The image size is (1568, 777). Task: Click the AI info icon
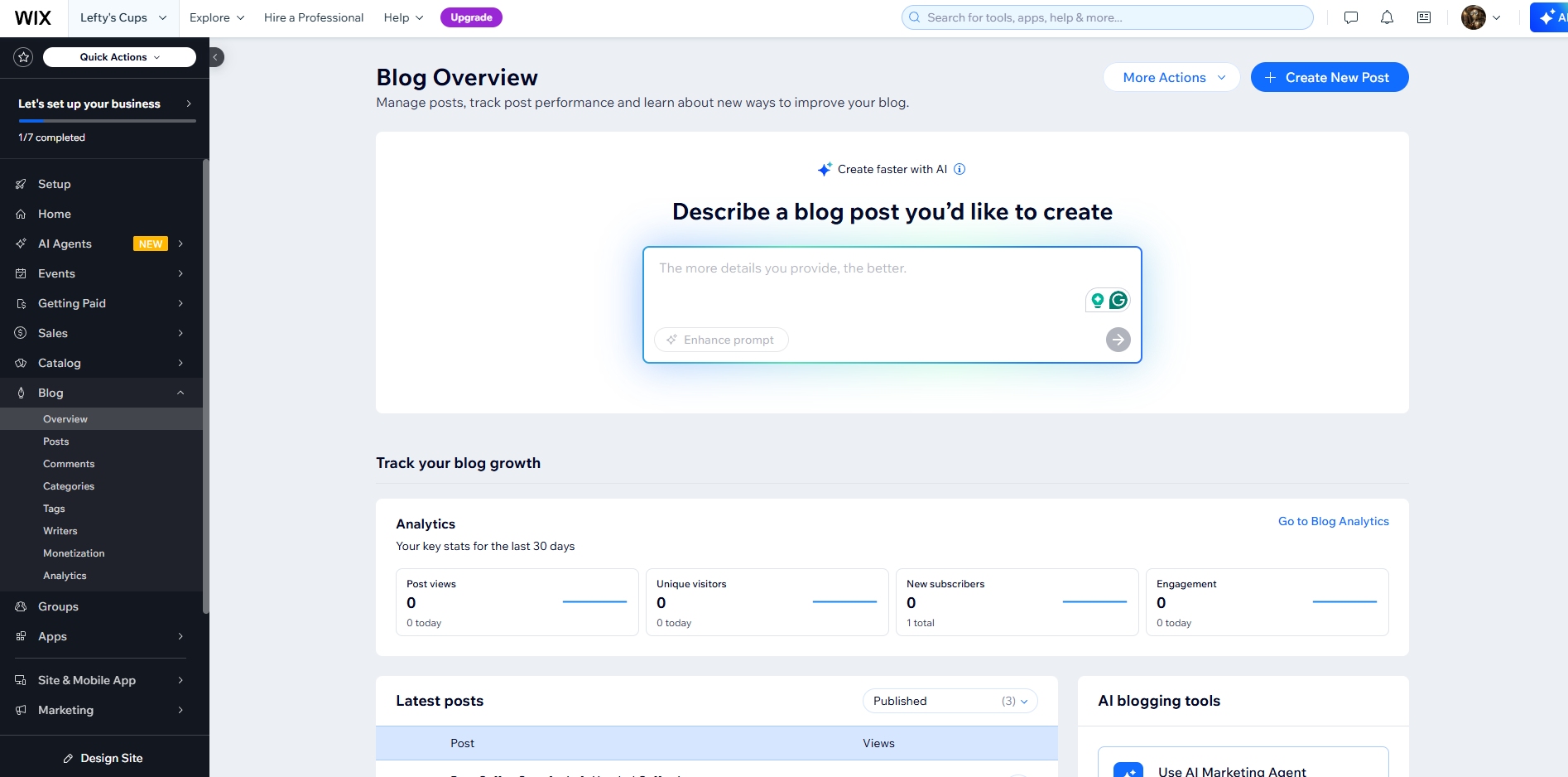pyautogui.click(x=960, y=169)
